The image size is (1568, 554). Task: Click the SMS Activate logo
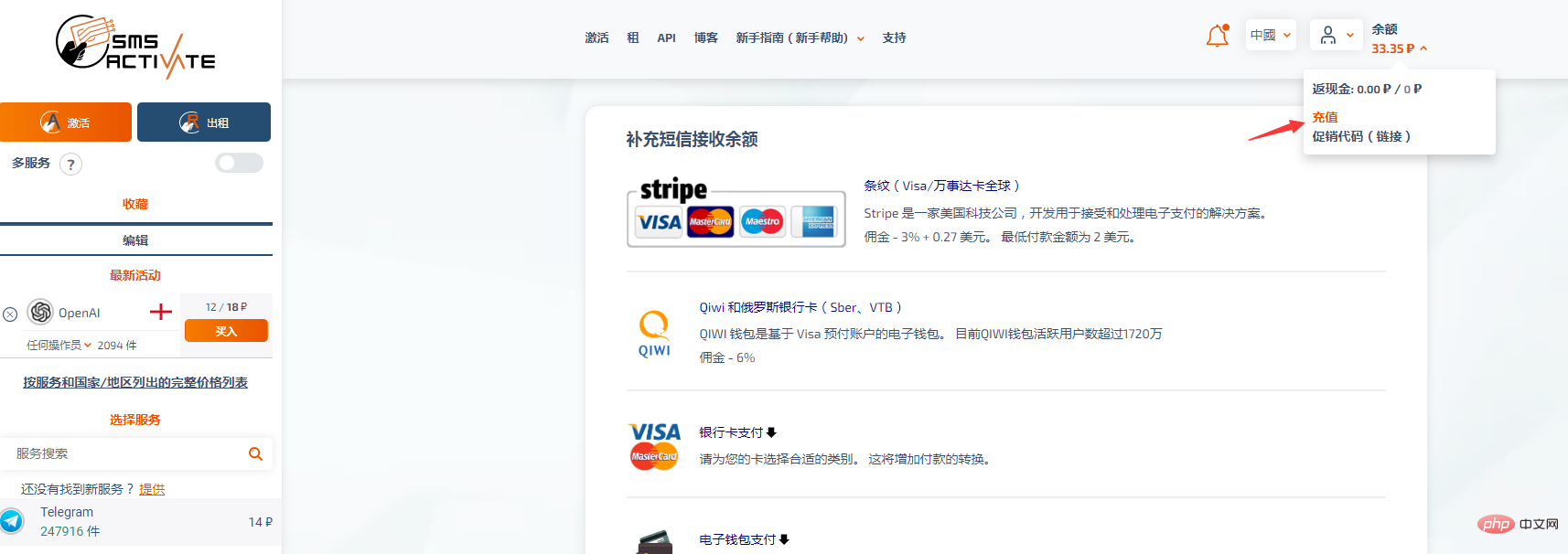click(135, 46)
